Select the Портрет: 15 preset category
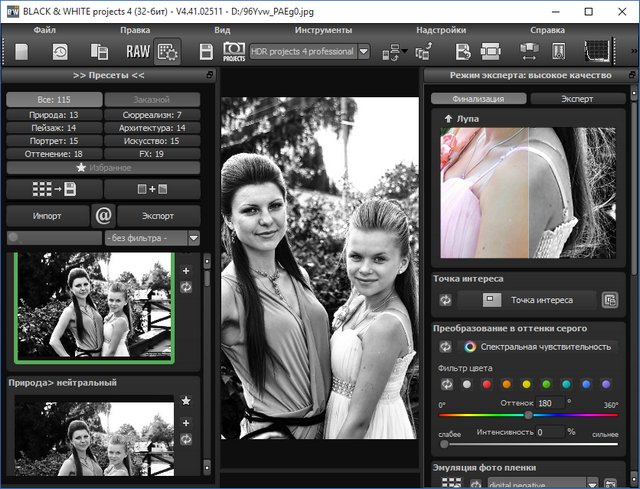640x489 pixels. 54,141
